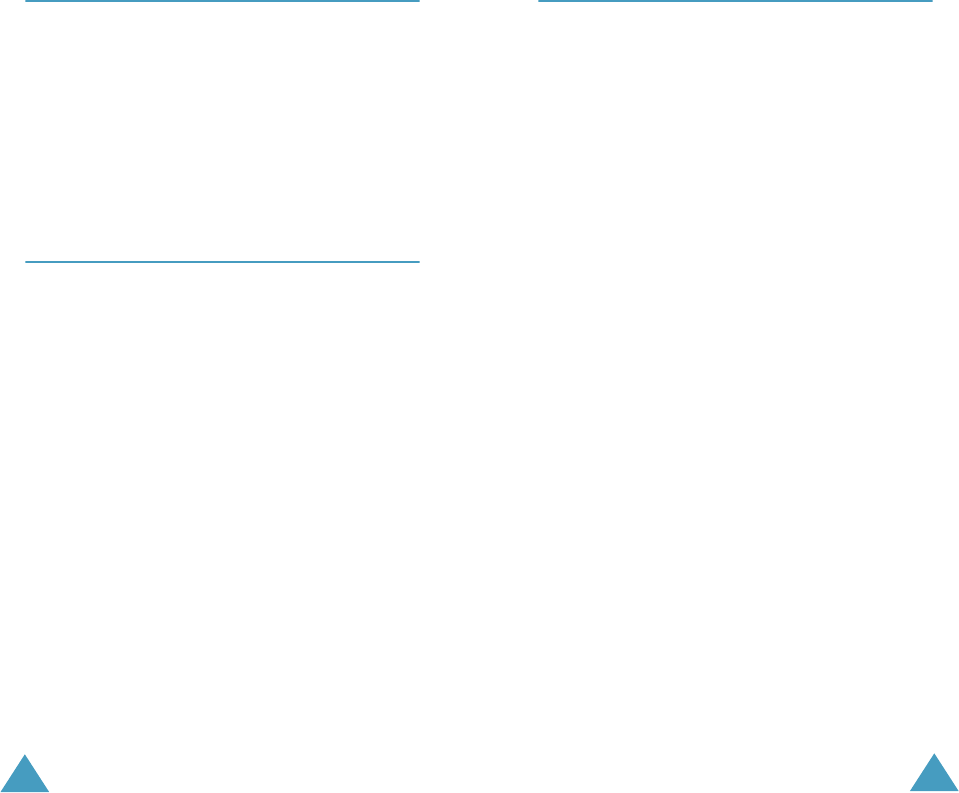Click the left end of top-left line
959x793 pixels.
(x=26, y=1)
